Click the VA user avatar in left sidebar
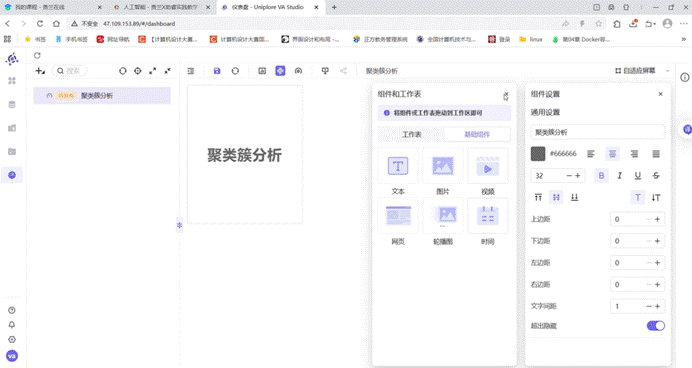This screenshot has width=692, height=368. click(12, 356)
